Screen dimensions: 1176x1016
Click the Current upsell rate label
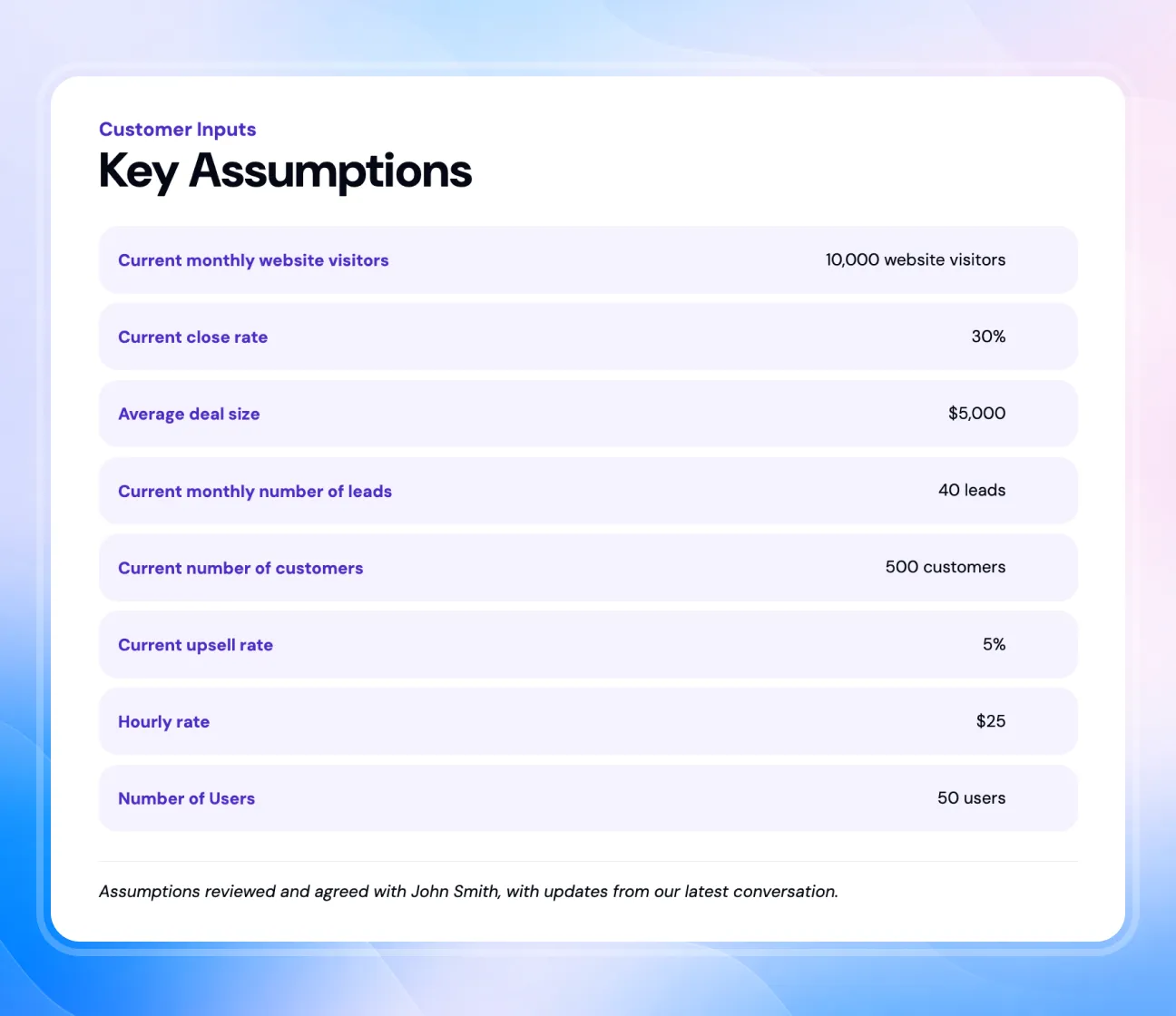195,645
